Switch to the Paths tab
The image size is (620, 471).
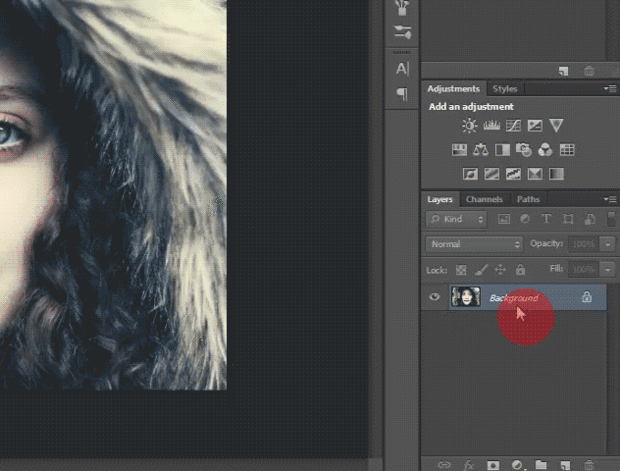pos(528,200)
